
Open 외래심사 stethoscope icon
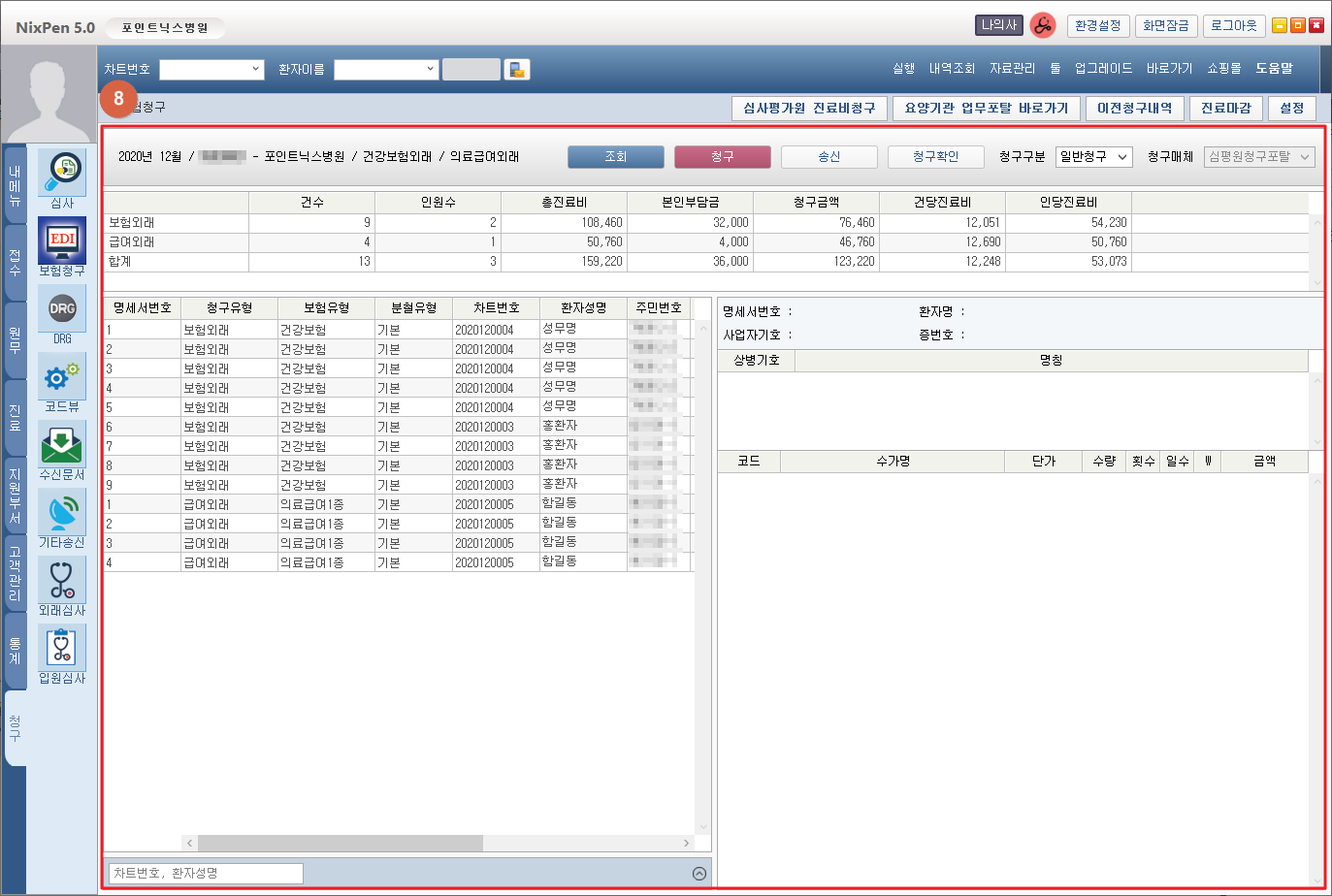tap(62, 580)
